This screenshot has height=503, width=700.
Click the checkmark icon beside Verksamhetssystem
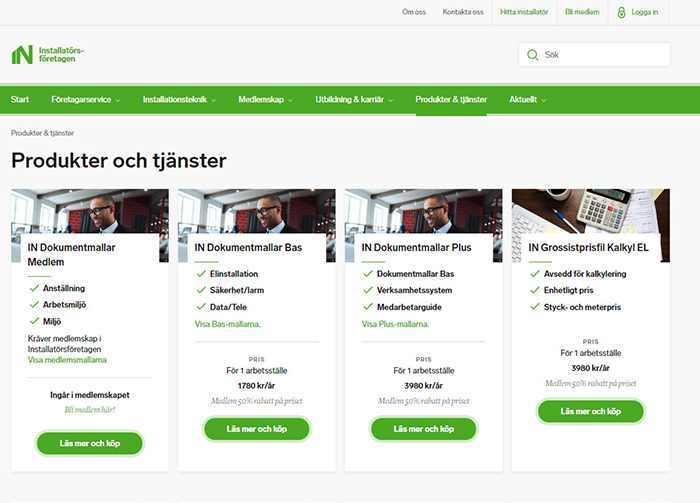pos(368,290)
